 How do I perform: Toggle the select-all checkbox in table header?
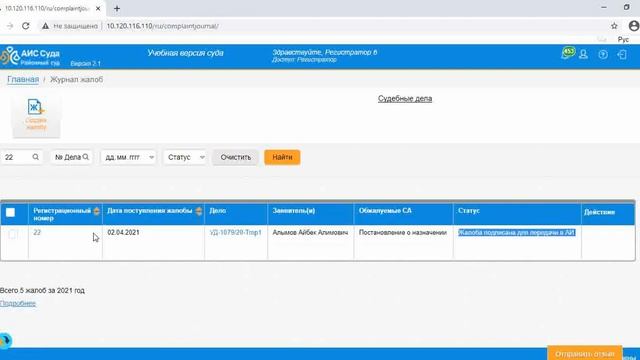11,212
